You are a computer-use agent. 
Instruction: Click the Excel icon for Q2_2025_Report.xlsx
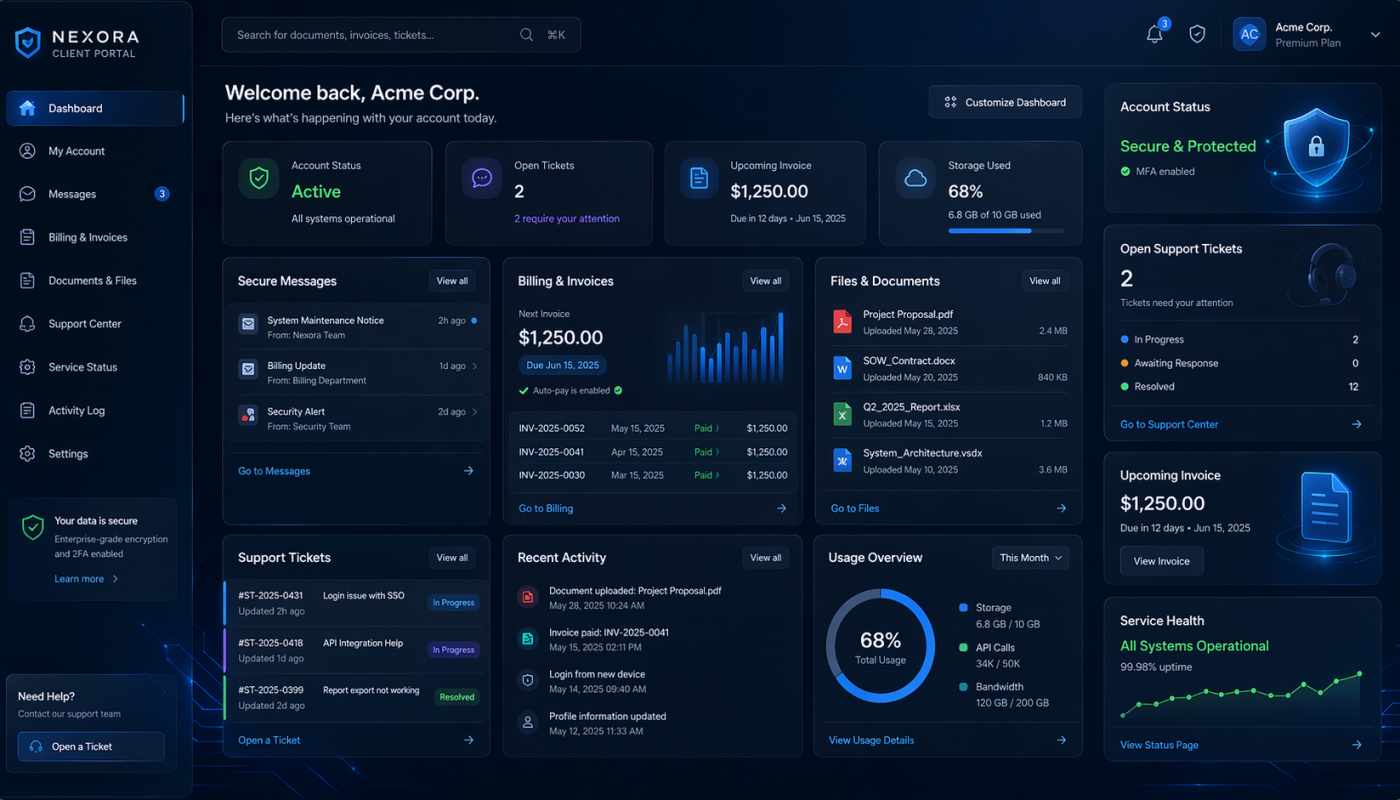tap(842, 414)
